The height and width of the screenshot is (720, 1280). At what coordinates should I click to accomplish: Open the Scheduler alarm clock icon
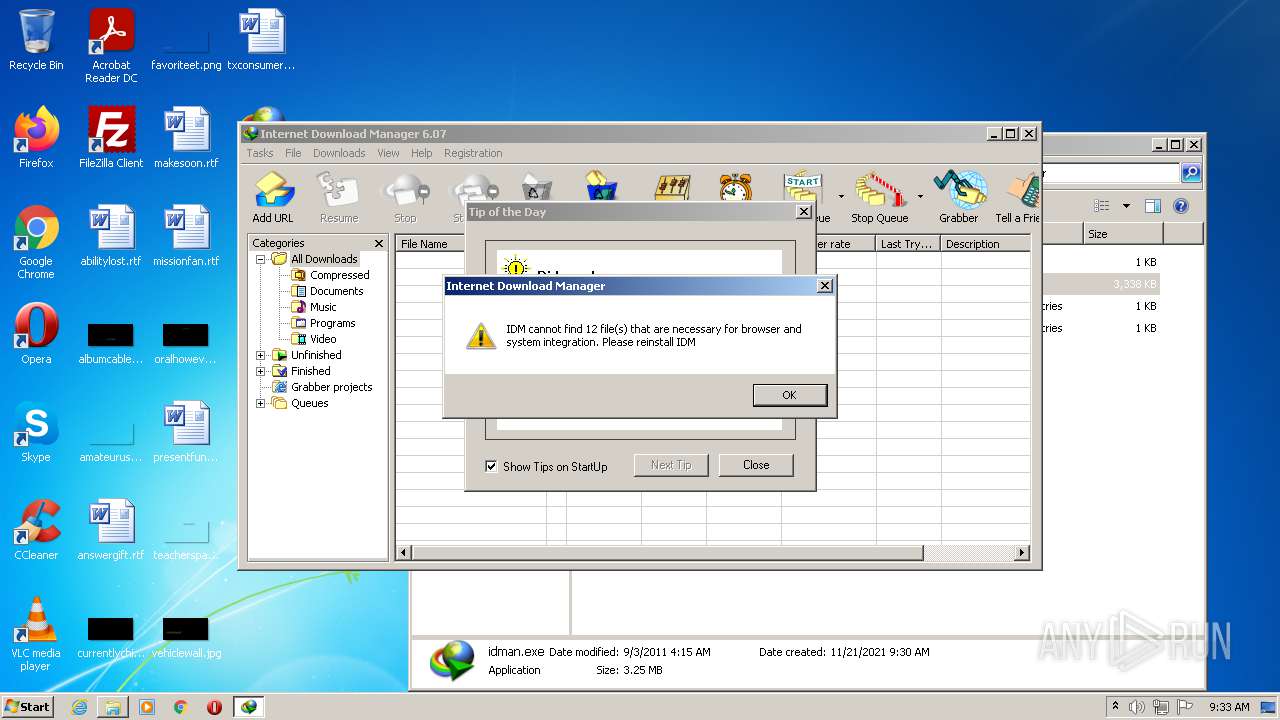(736, 188)
